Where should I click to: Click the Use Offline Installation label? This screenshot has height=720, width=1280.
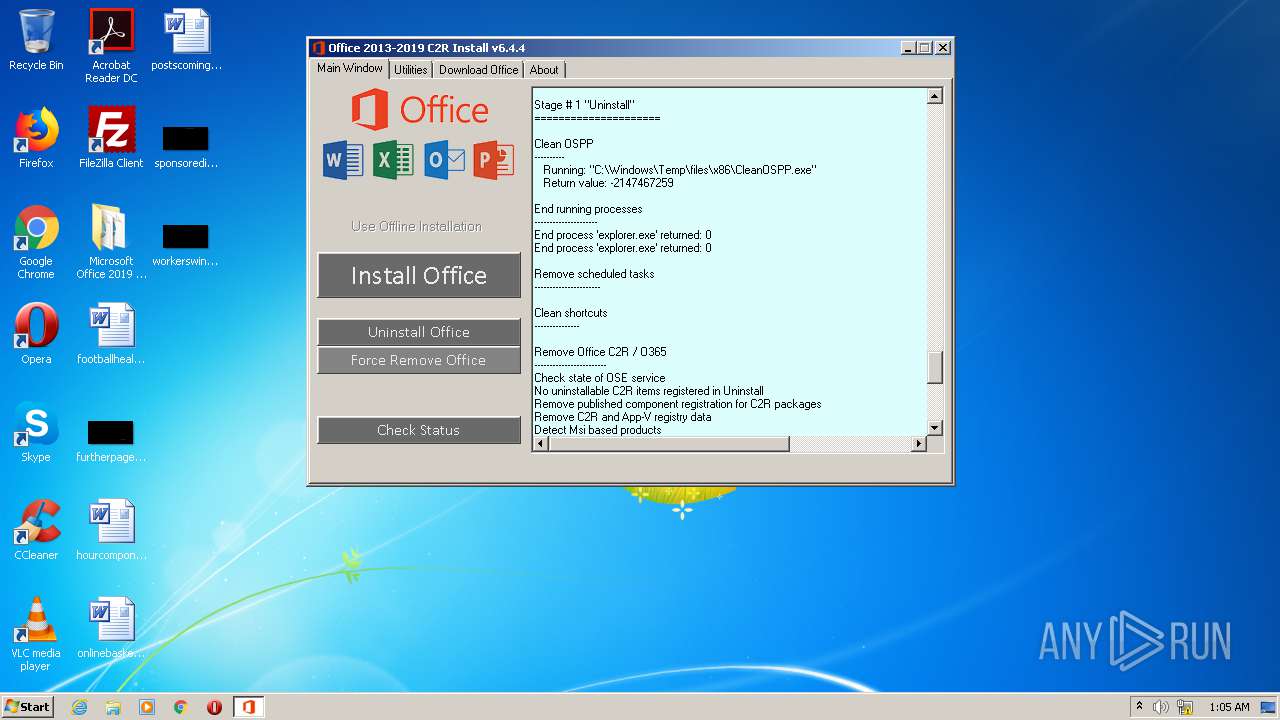(x=416, y=226)
